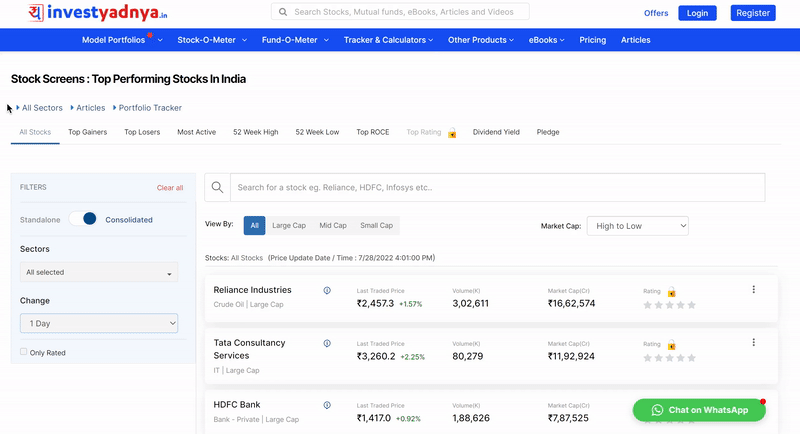Expand the Change period dropdown
The width and height of the screenshot is (800, 434).
coord(99,323)
